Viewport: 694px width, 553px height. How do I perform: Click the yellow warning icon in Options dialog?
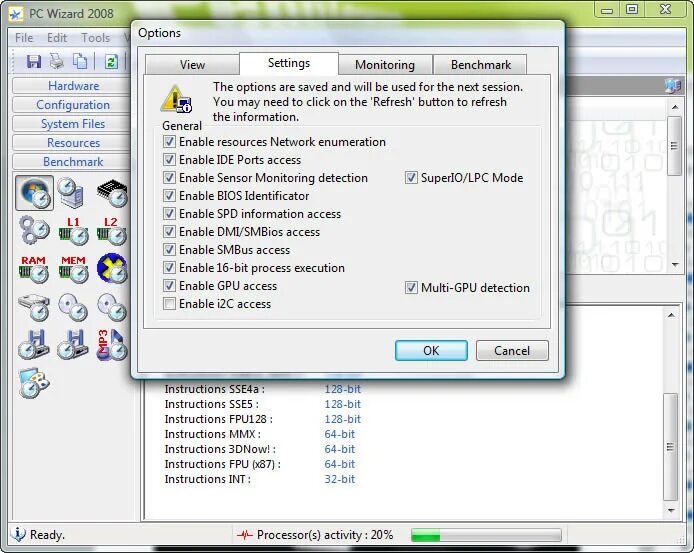[176, 99]
